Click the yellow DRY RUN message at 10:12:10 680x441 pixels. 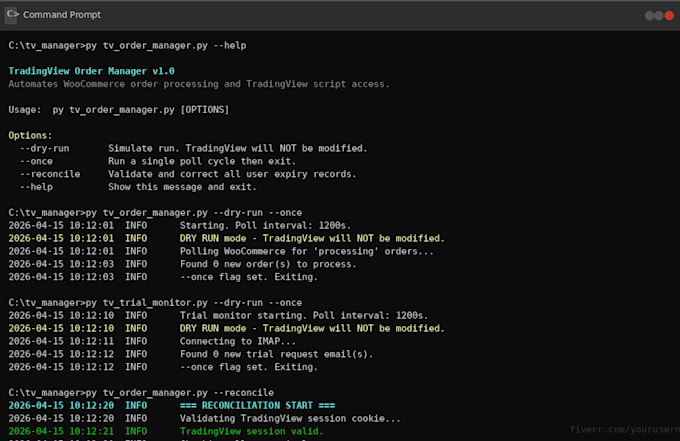pos(312,328)
